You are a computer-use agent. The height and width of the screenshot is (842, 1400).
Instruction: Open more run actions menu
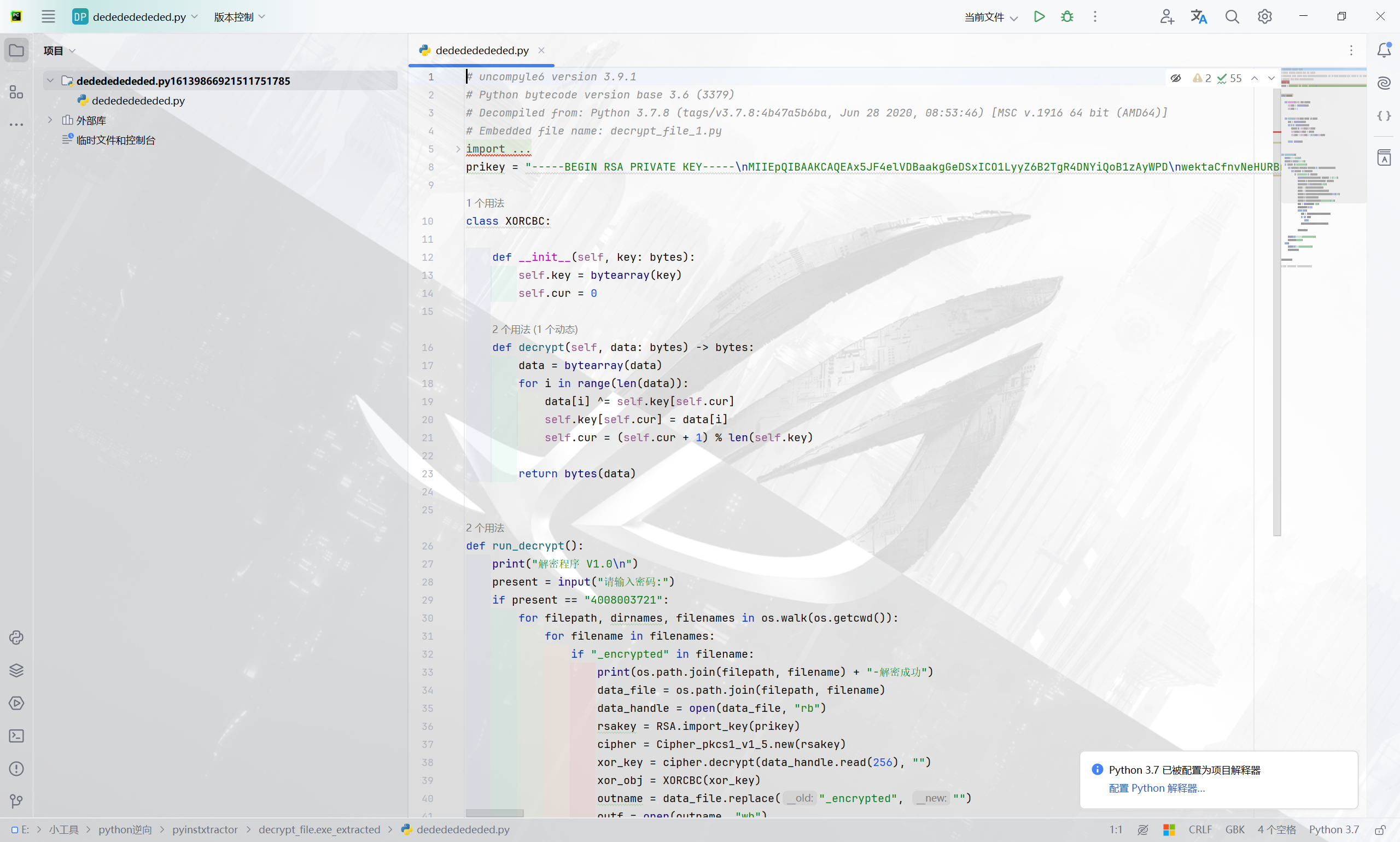pyautogui.click(x=1095, y=16)
